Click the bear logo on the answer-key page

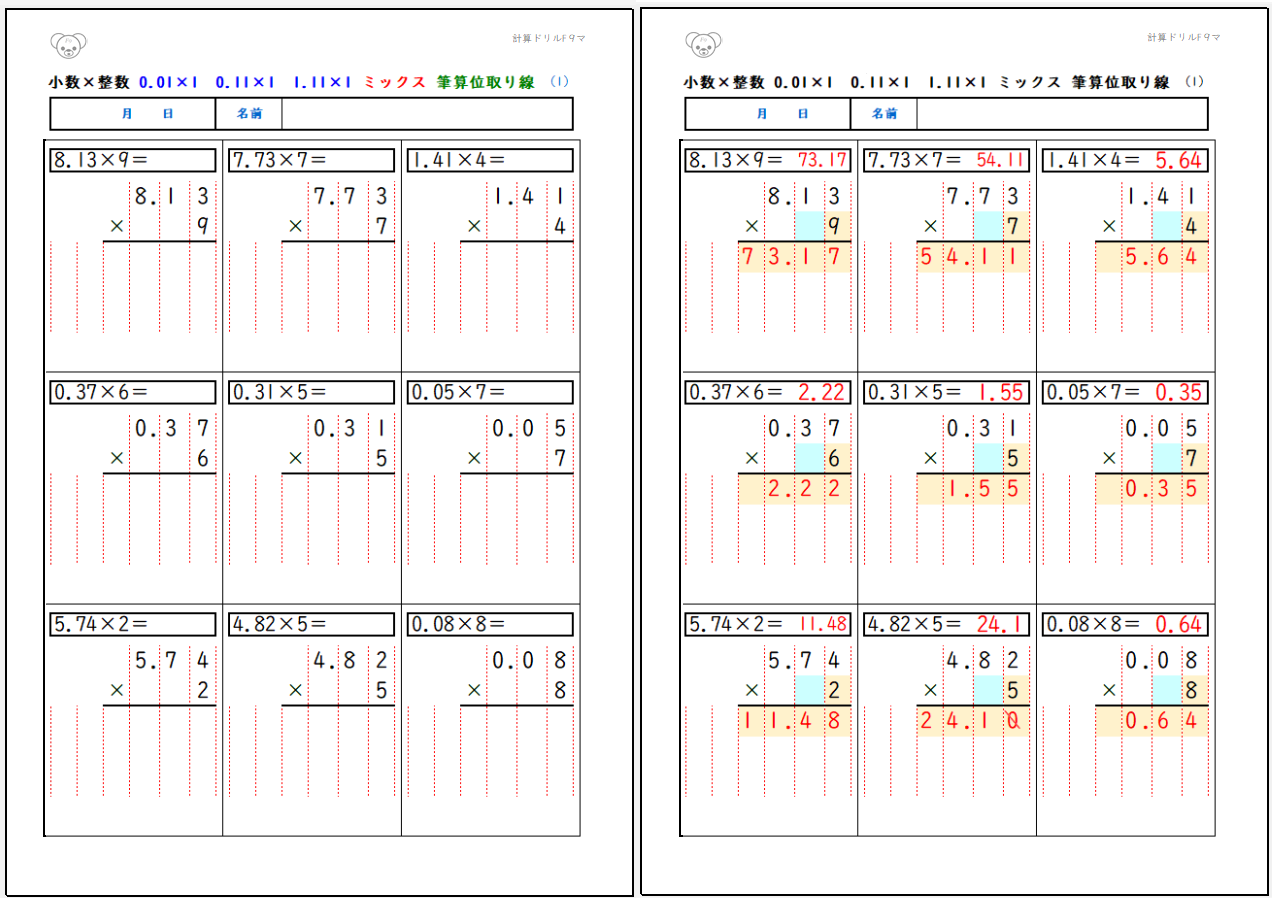(x=703, y=45)
